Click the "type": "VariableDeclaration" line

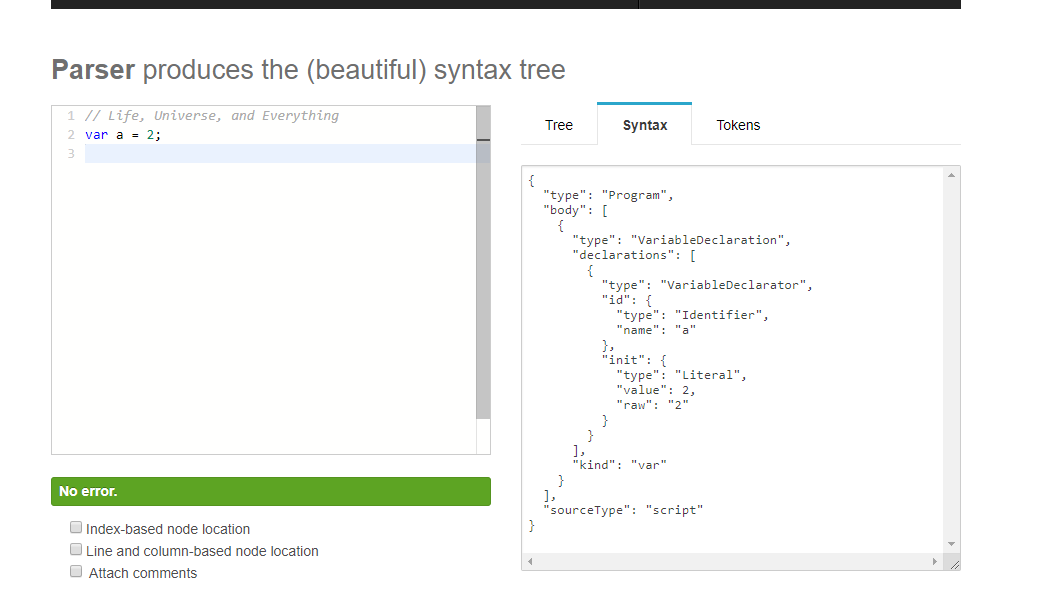(681, 240)
